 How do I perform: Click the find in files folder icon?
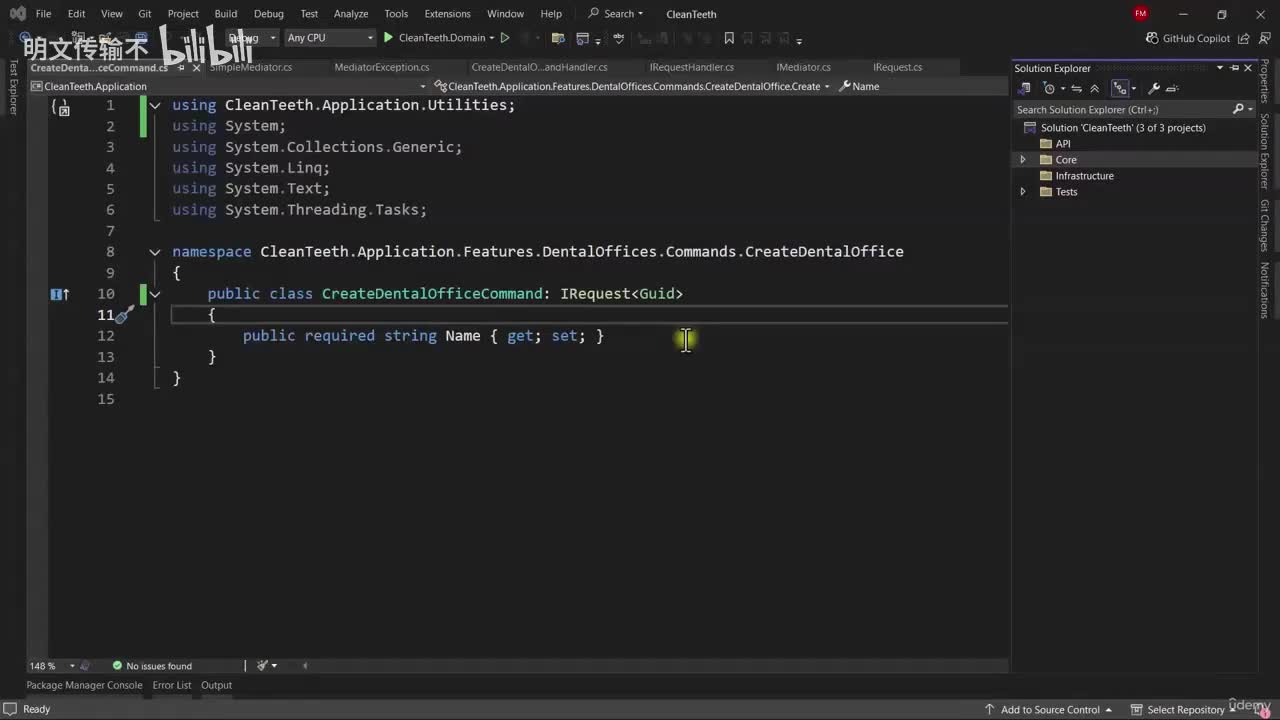(x=558, y=38)
